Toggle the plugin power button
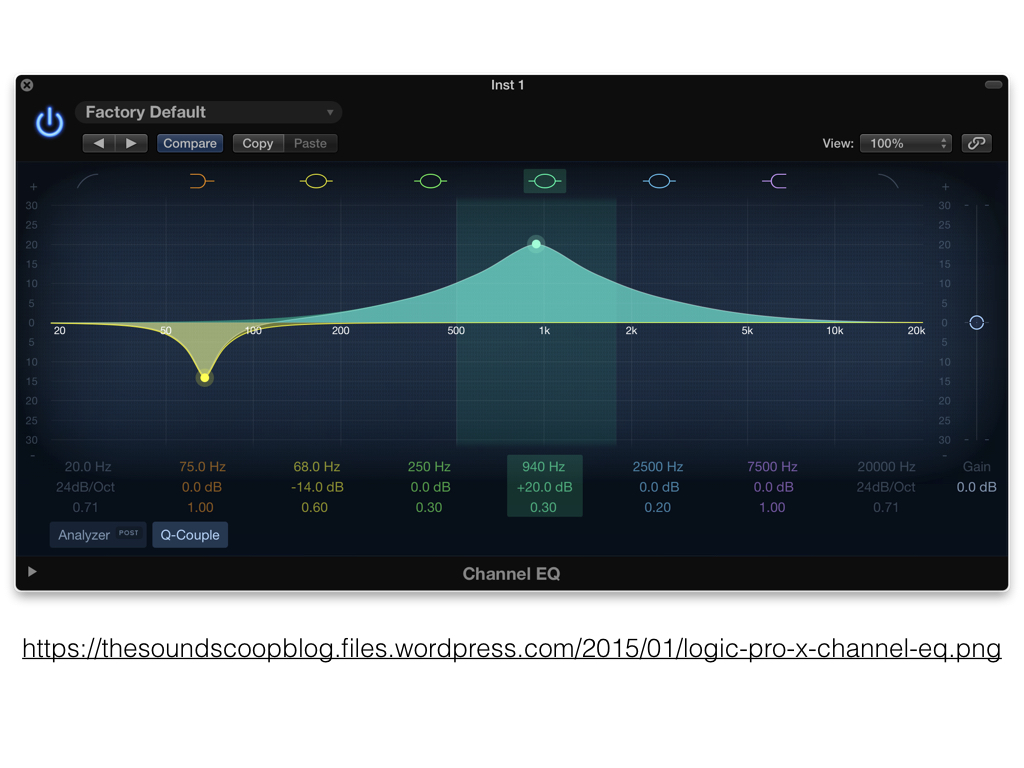 point(50,122)
